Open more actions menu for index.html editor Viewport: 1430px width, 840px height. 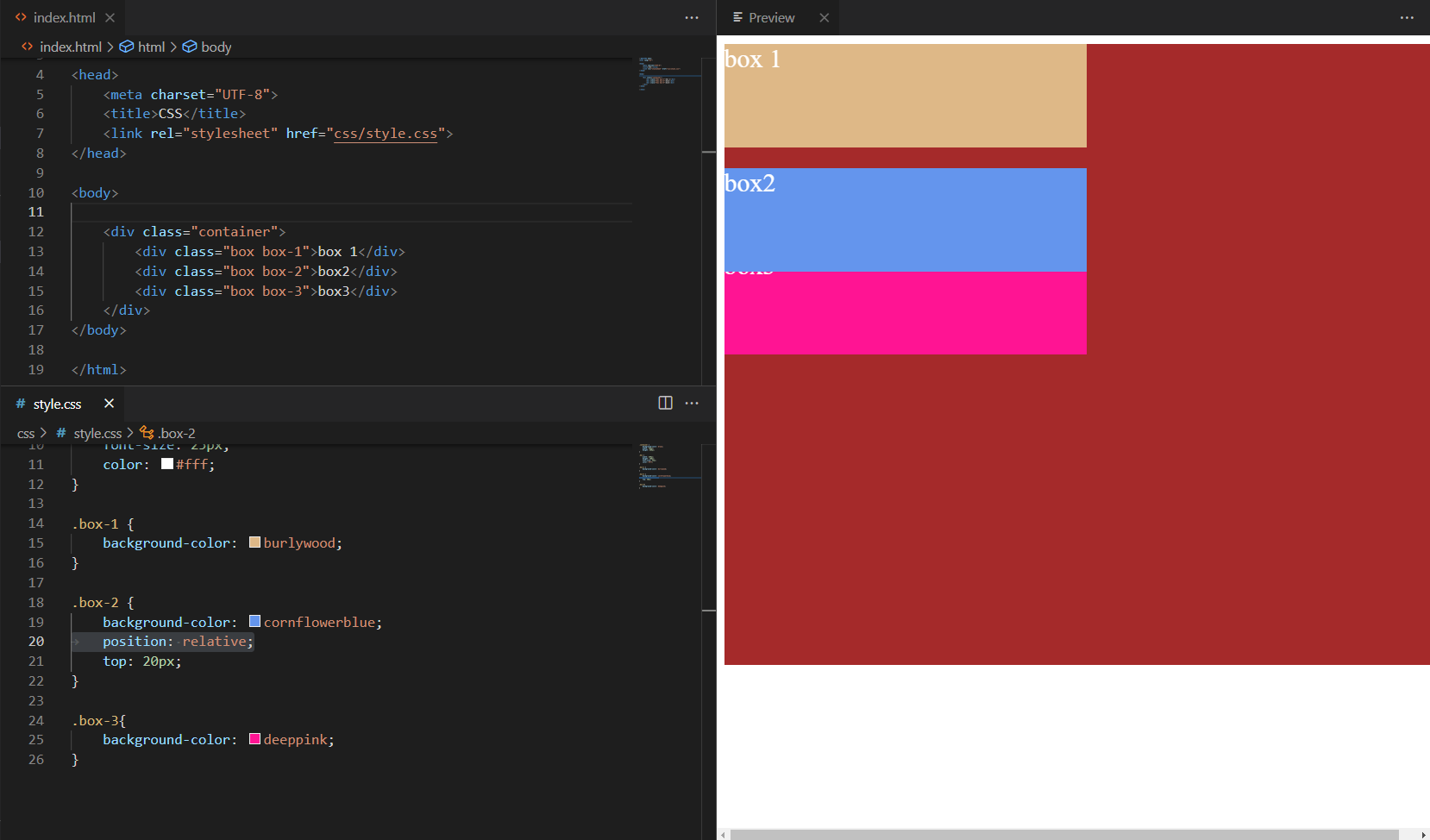(692, 17)
